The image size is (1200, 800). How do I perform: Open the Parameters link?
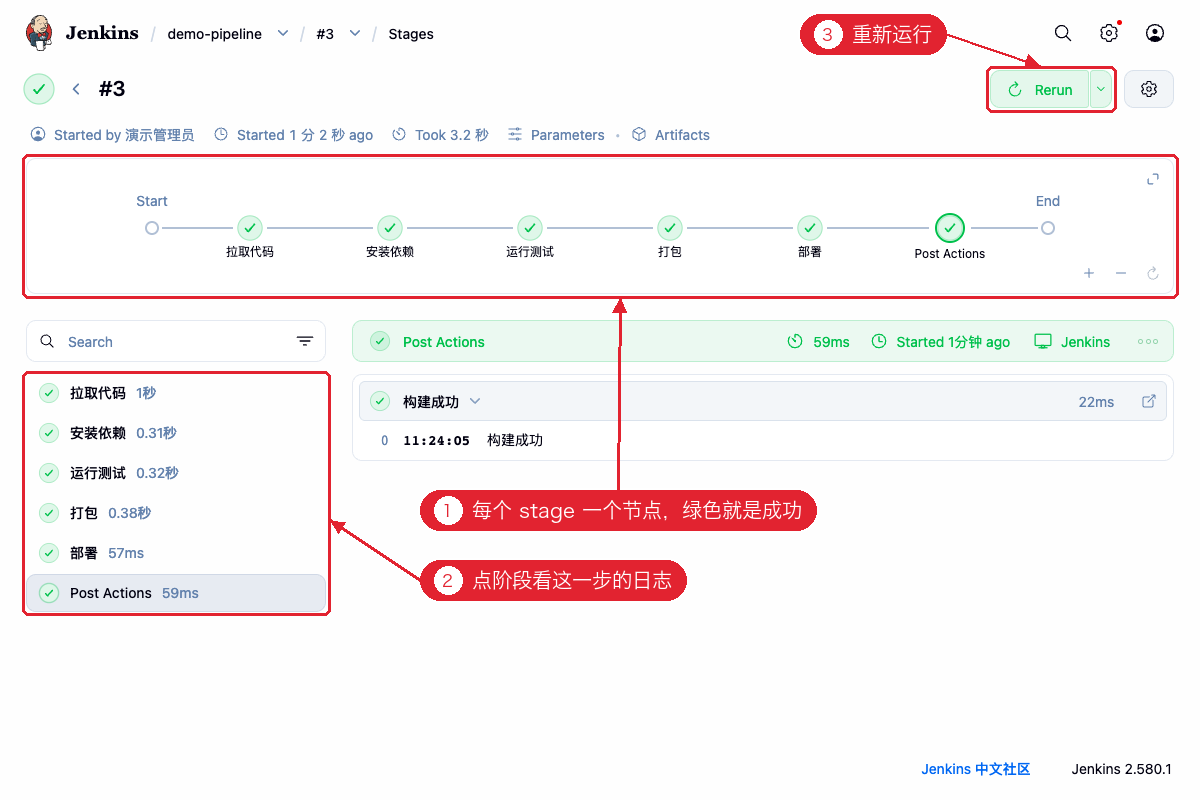pos(556,135)
